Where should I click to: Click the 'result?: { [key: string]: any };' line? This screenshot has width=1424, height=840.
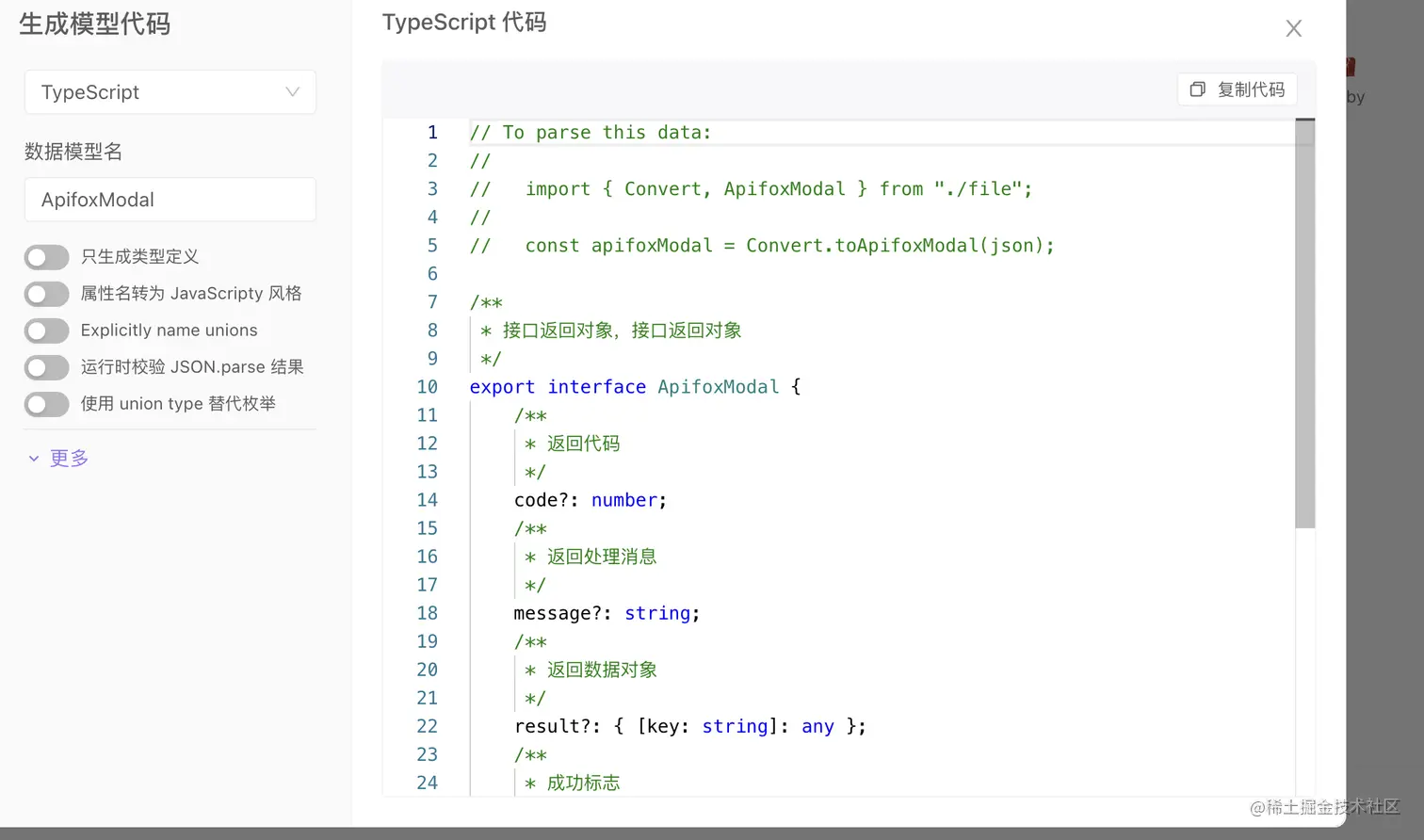point(690,726)
